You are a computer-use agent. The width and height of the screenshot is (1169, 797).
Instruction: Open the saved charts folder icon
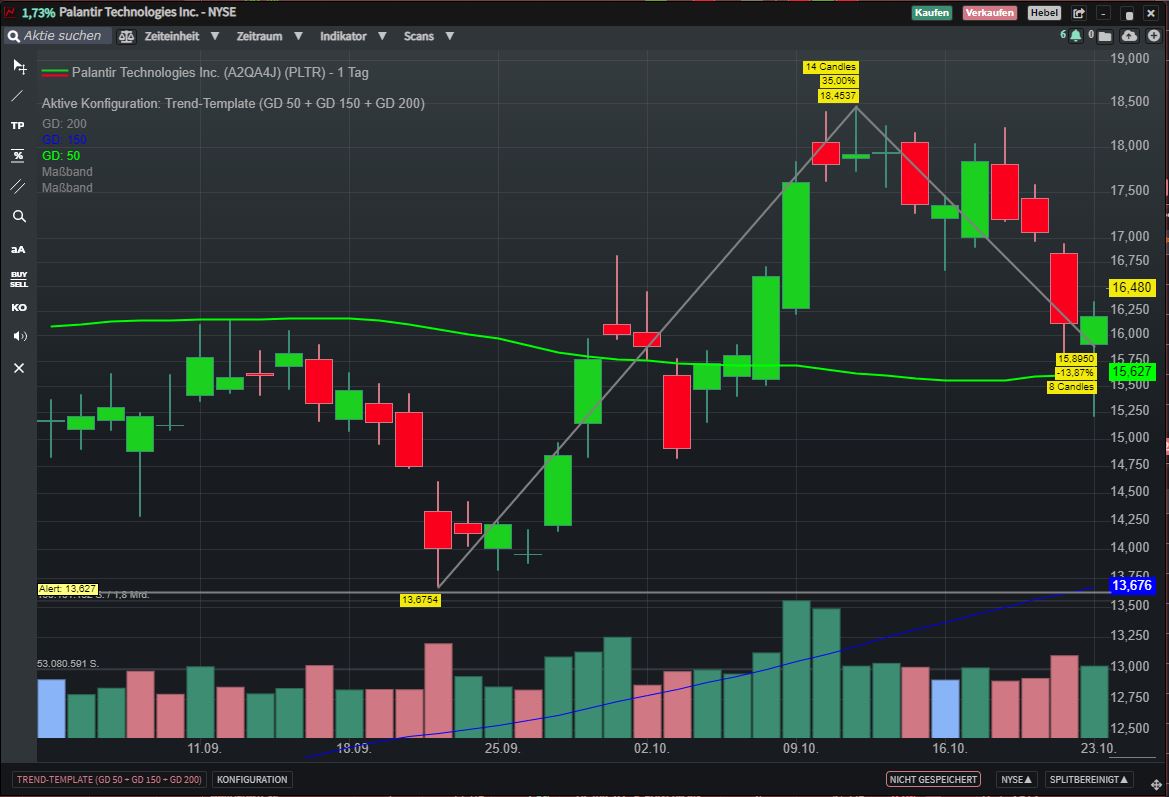(1105, 36)
